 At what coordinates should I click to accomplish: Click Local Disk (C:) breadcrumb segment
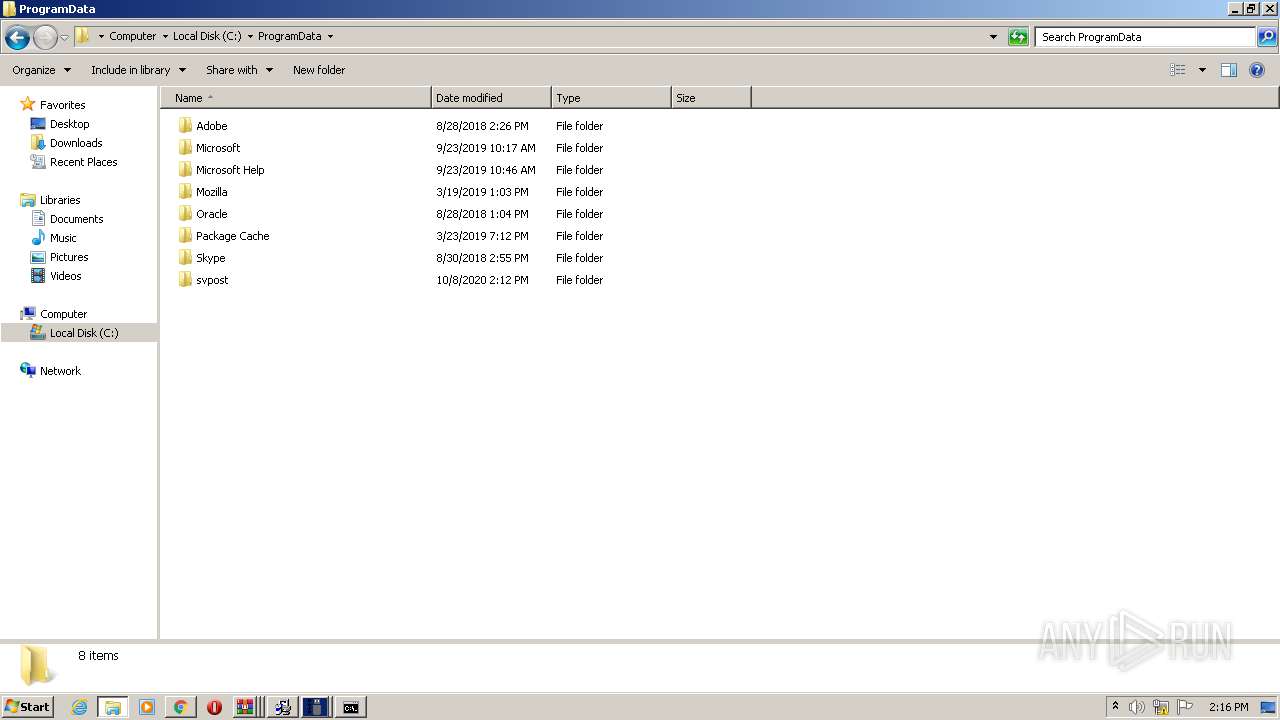(x=207, y=36)
